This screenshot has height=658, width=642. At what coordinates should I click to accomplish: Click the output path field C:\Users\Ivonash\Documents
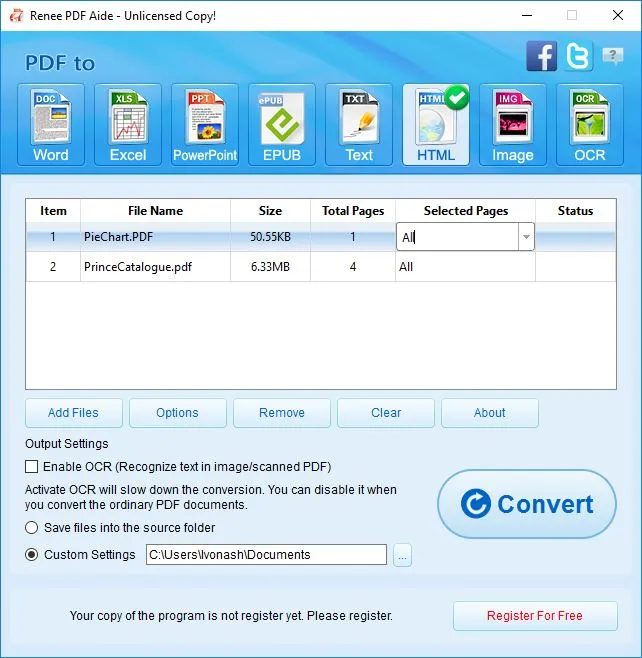point(266,555)
